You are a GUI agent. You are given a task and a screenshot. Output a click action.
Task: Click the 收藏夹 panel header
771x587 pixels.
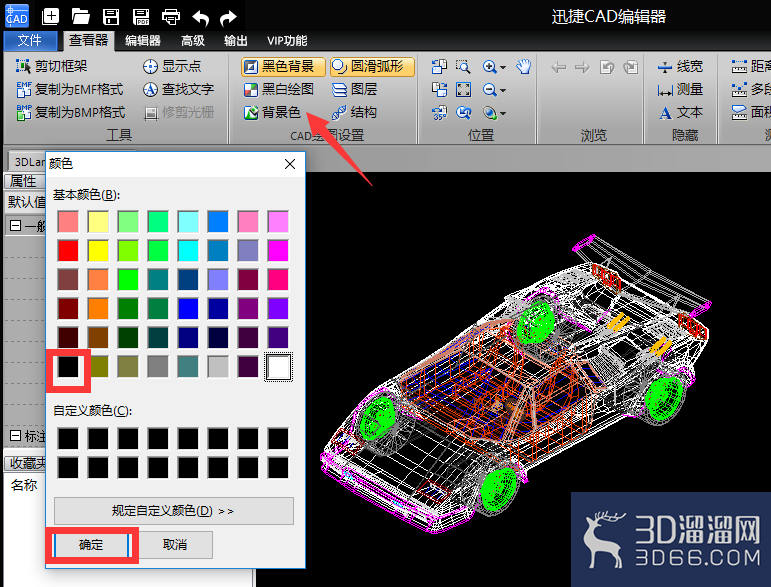[26, 463]
